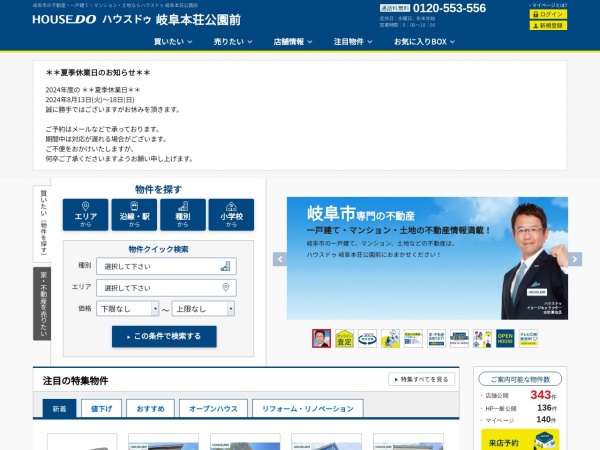Click the ログイン button
600x450 pixels.
coord(548,14)
